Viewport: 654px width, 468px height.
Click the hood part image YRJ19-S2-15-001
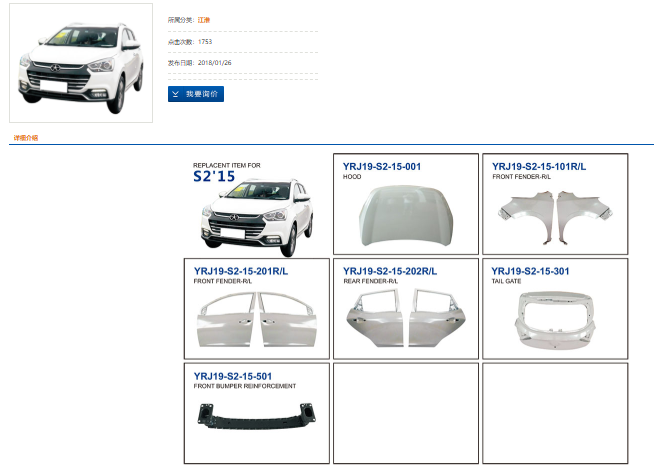(x=406, y=215)
